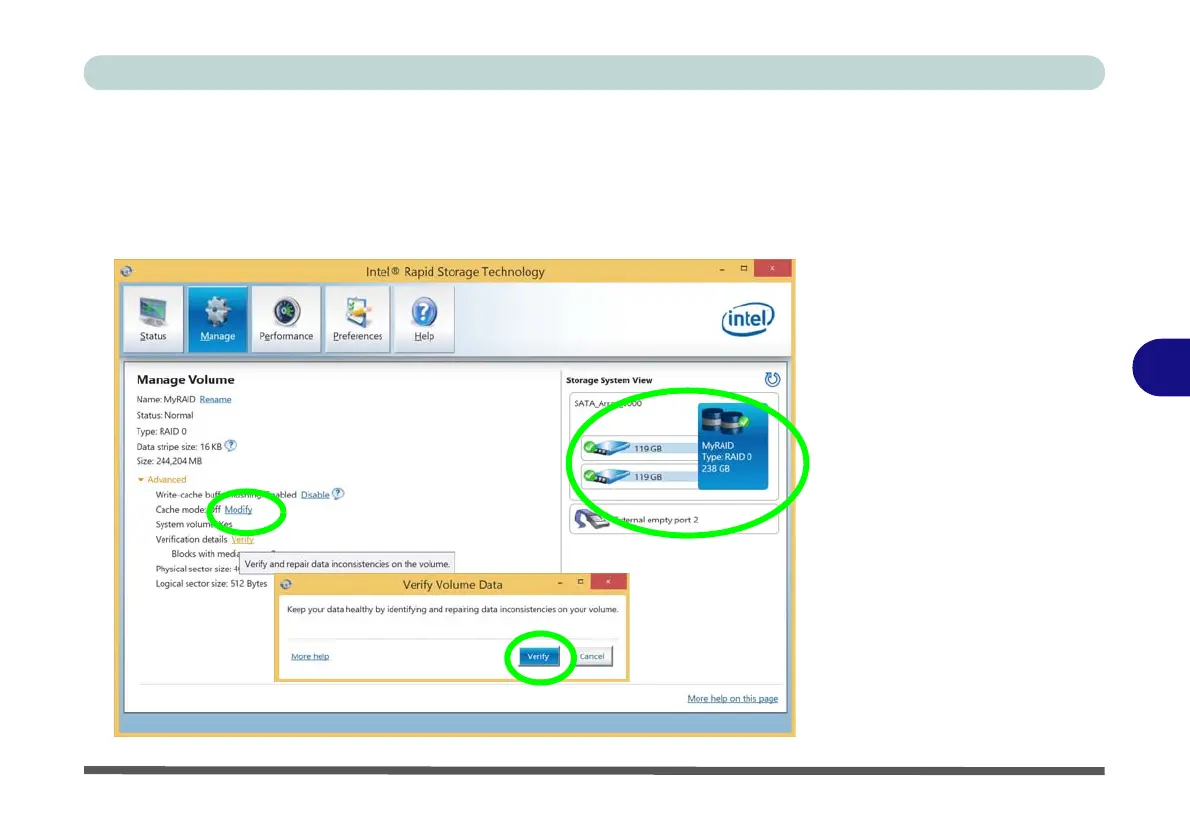Modify the cache mode
The image size is (1190, 838).
tap(238, 510)
